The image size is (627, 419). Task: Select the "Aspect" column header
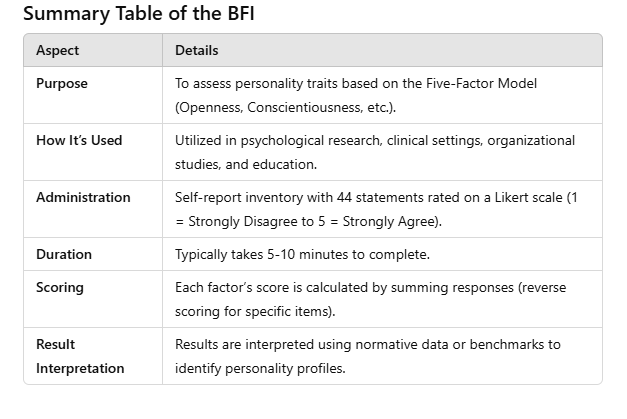click(57, 50)
